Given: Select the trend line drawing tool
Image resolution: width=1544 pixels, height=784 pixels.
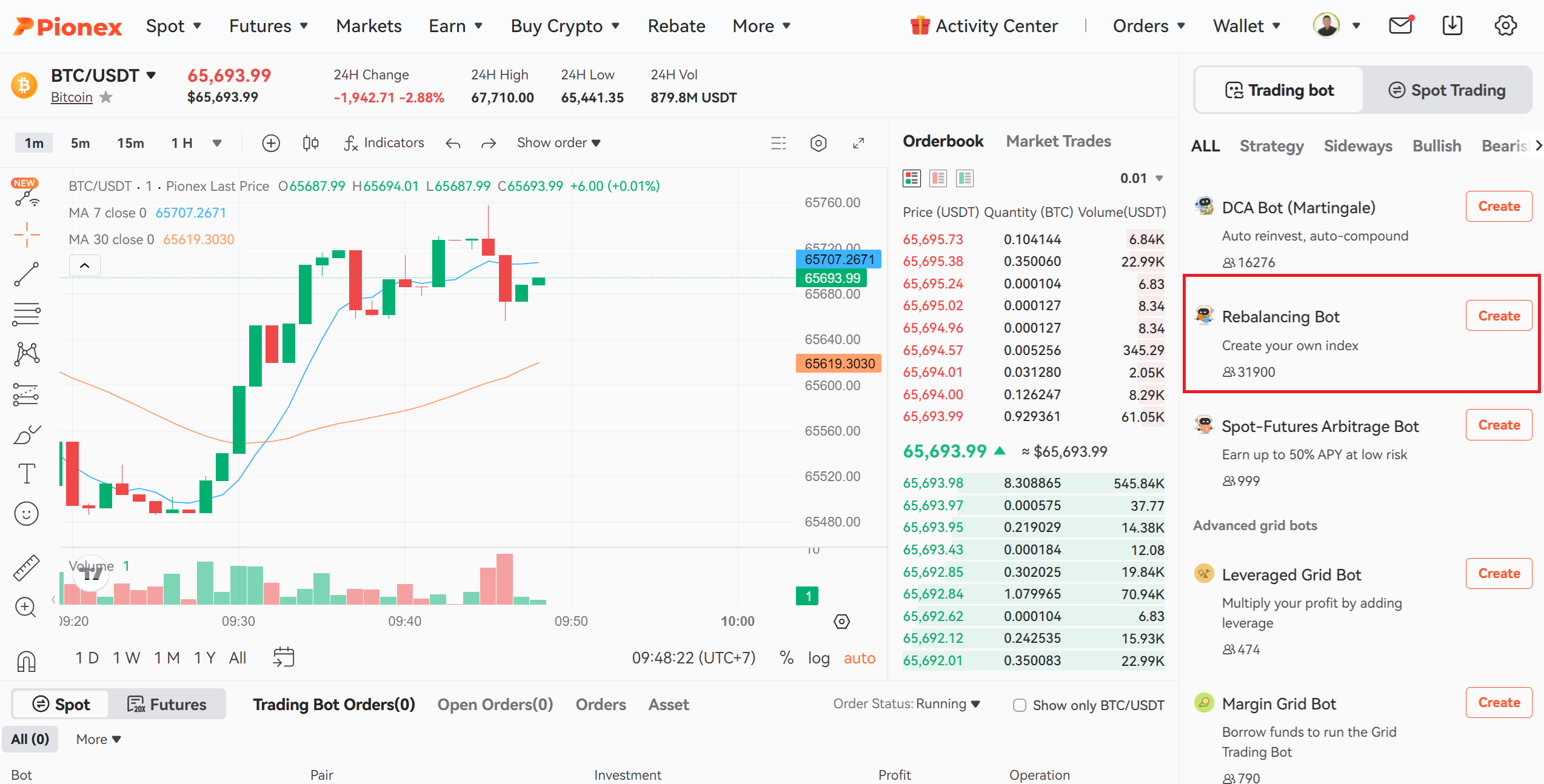Looking at the screenshot, I should (x=27, y=274).
